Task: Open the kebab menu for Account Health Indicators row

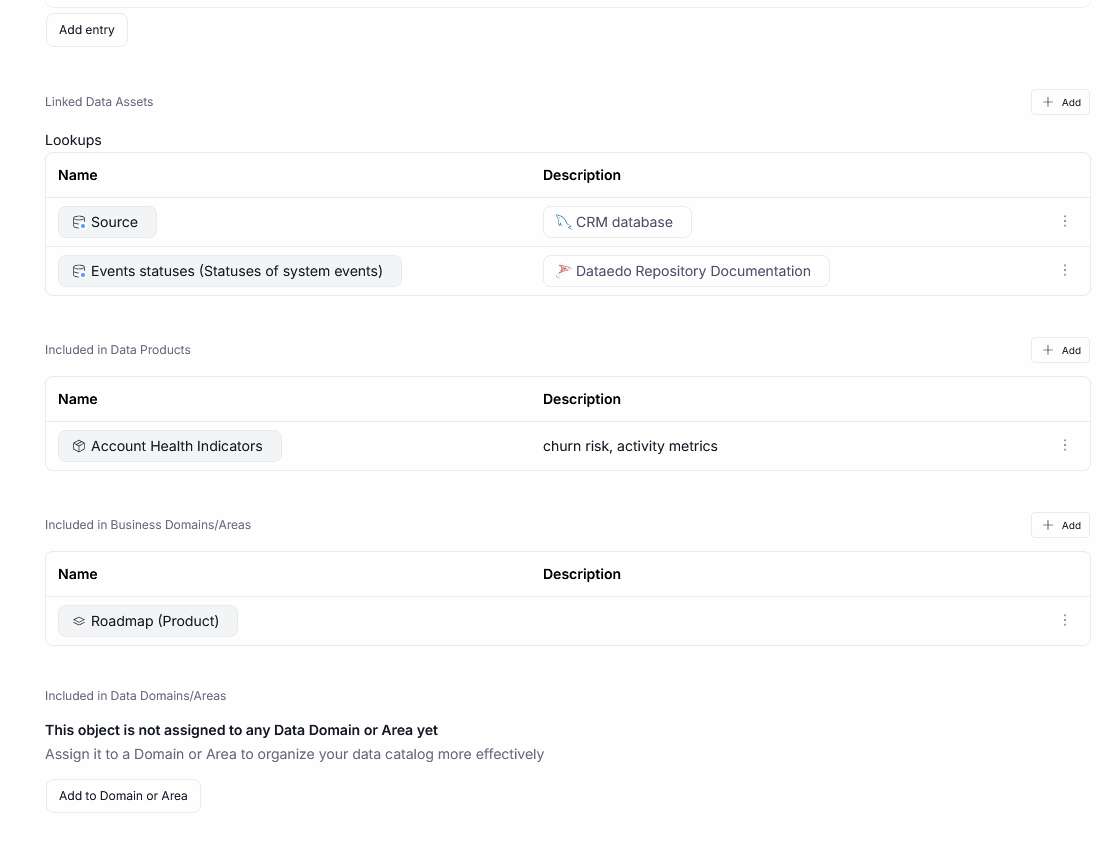Action: [1065, 446]
